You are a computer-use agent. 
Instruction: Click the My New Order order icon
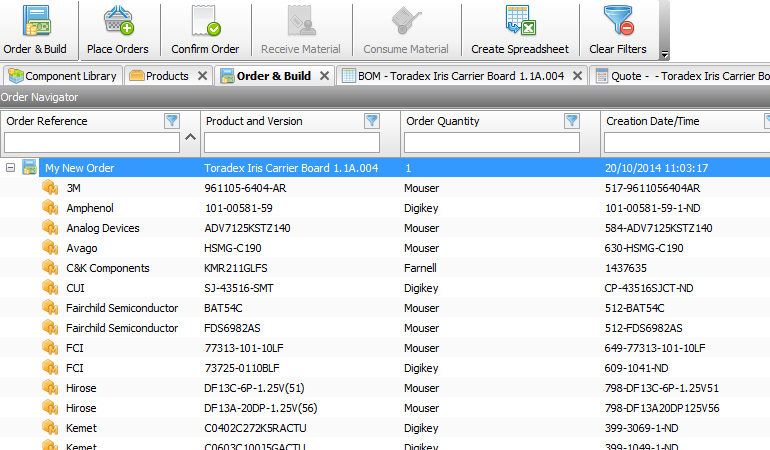(29, 168)
